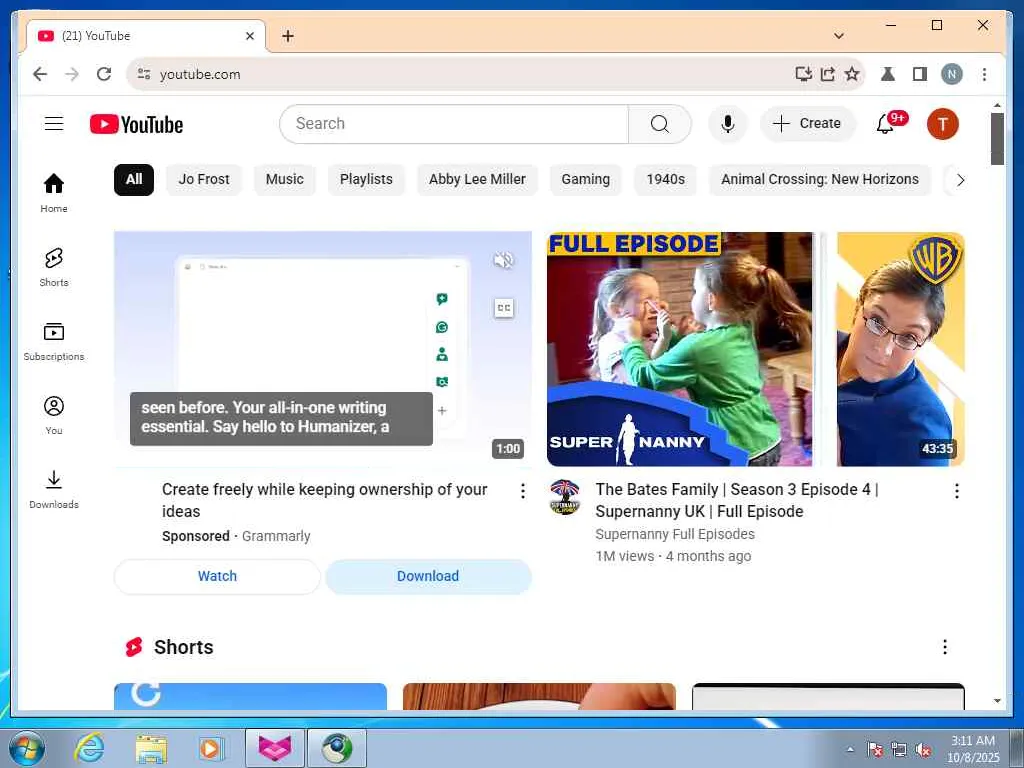Go to Home in sidebar
This screenshot has height=768, width=1024.
(x=54, y=193)
